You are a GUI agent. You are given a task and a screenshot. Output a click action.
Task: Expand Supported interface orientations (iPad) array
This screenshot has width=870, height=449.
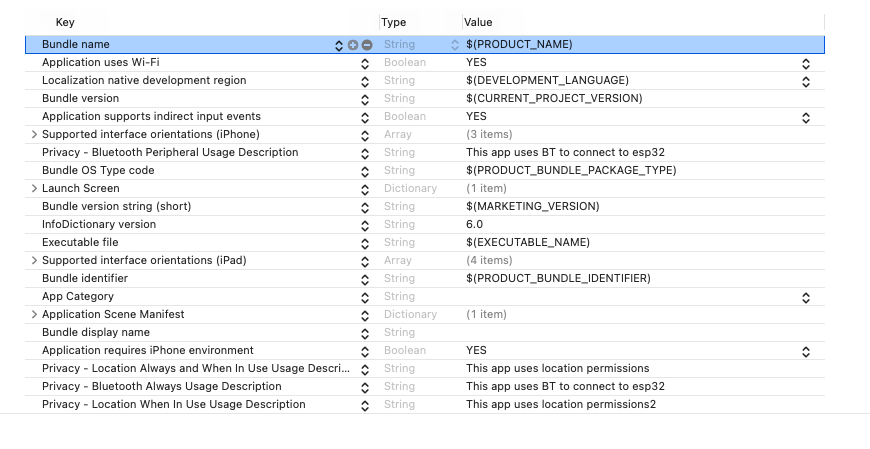click(x=34, y=260)
